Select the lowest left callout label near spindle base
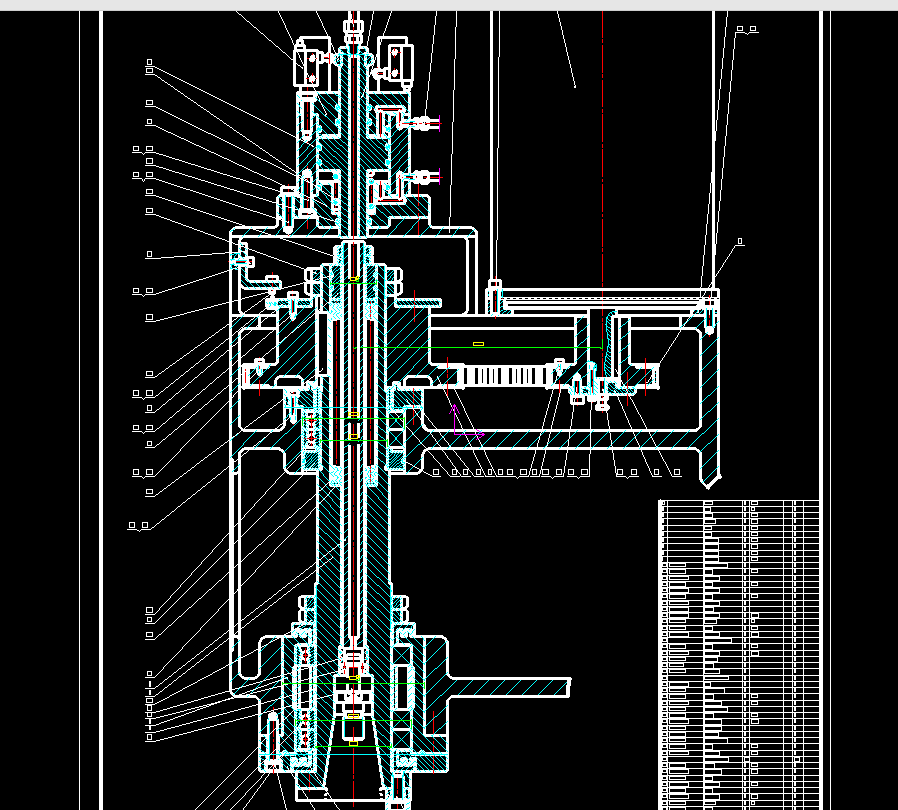The width and height of the screenshot is (898, 810). click(149, 737)
